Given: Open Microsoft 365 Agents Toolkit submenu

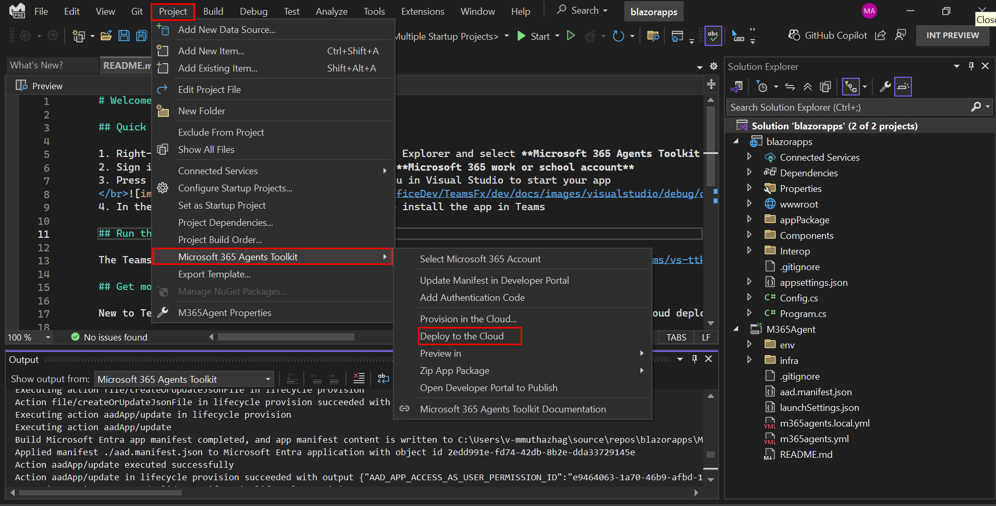Looking at the screenshot, I should click(x=272, y=256).
